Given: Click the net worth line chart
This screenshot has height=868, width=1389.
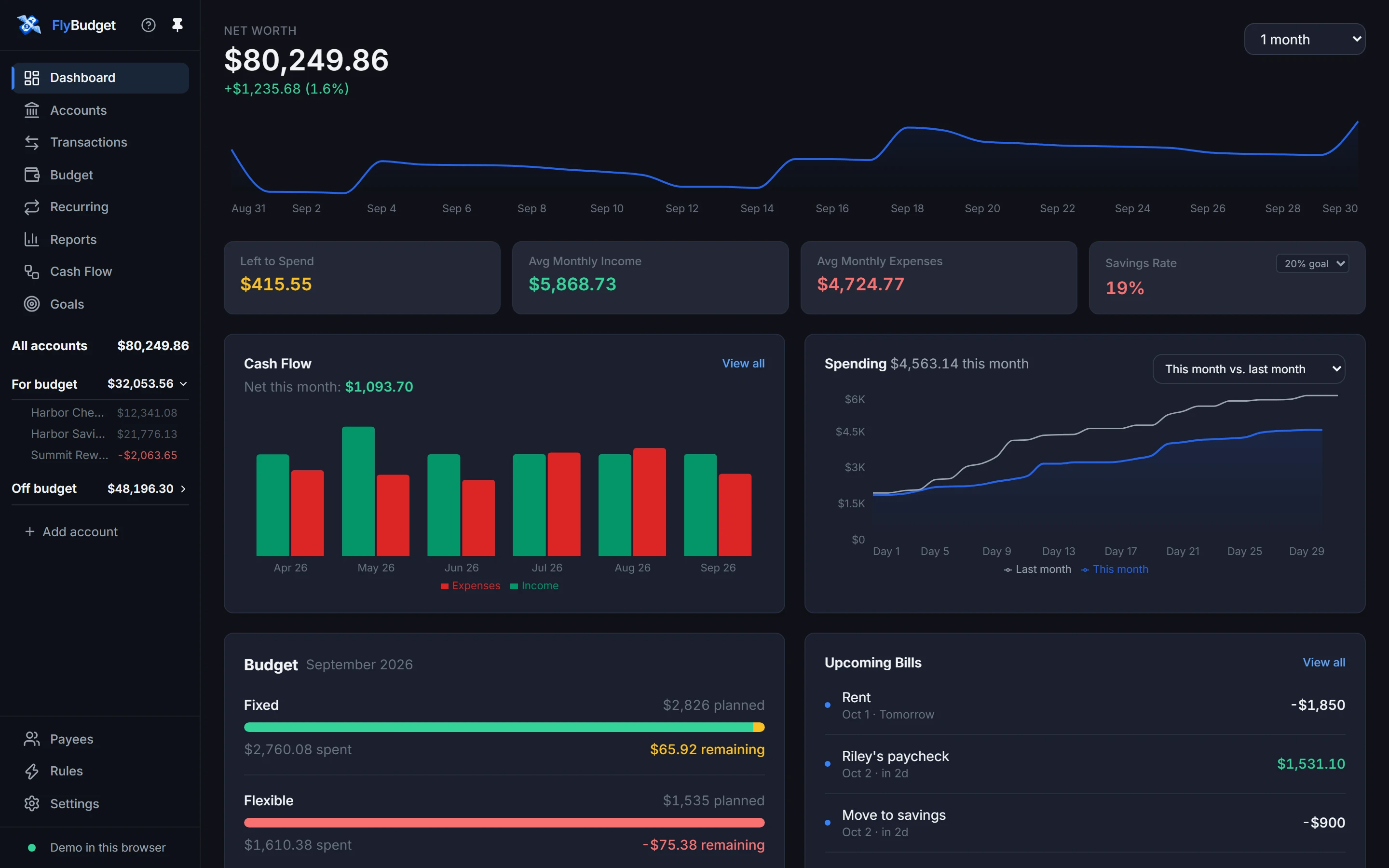Looking at the screenshot, I should (794, 156).
